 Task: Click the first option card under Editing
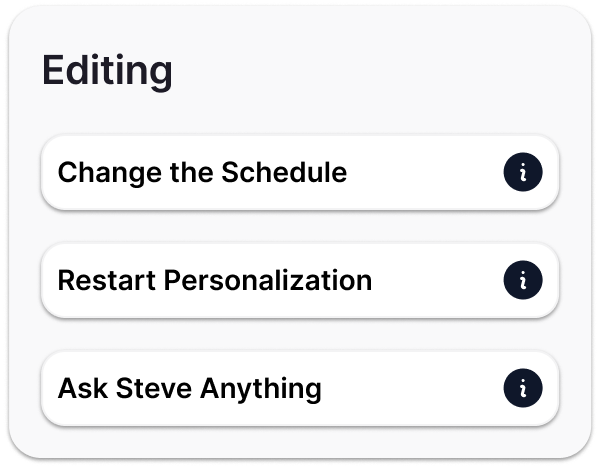coord(300,172)
